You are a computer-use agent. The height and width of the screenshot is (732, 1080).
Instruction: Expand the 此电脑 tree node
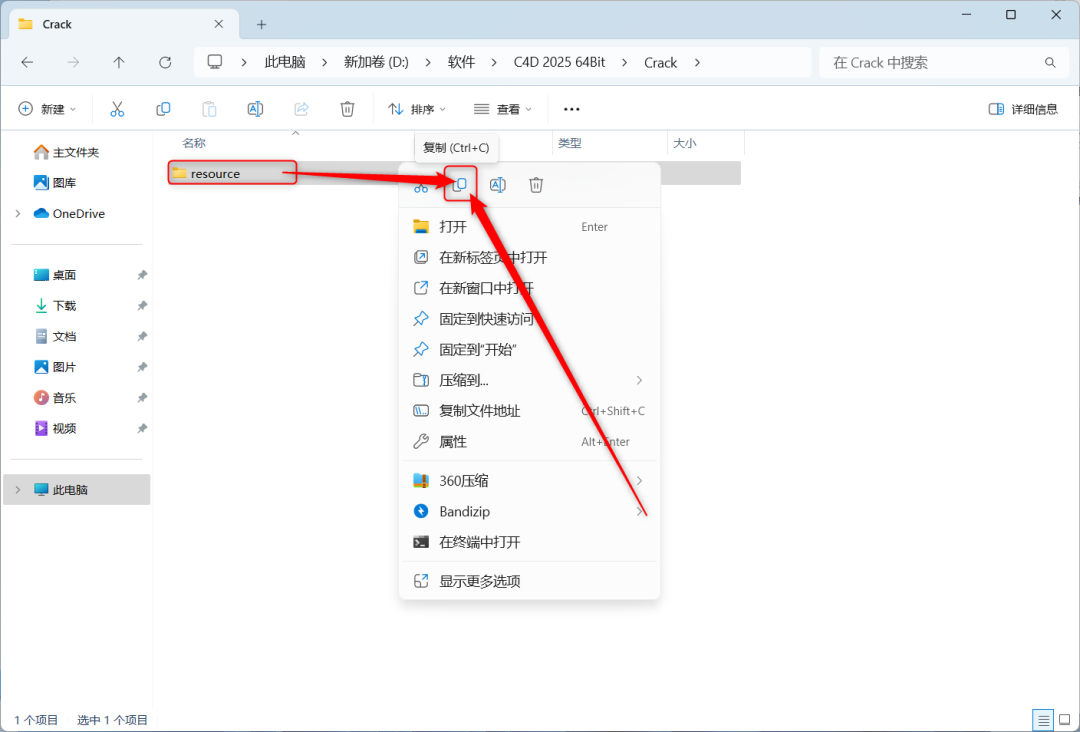18,490
